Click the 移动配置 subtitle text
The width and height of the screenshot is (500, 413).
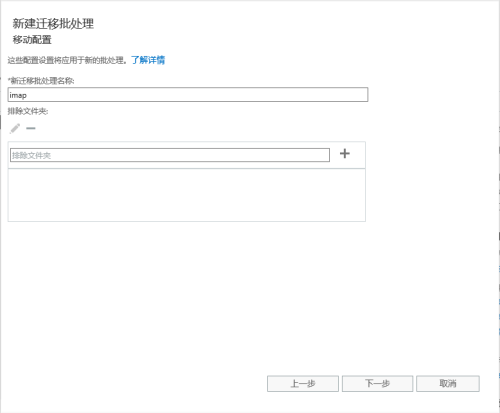point(32,40)
